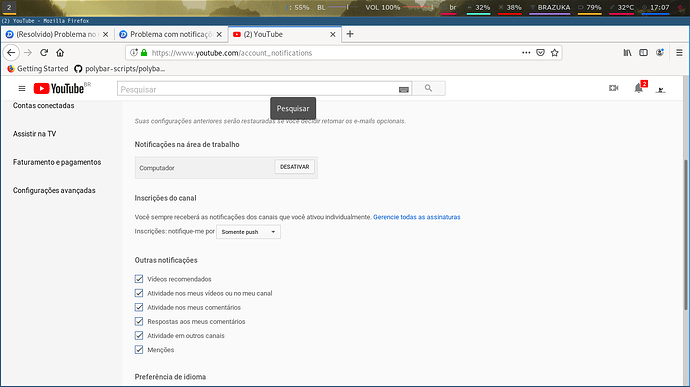This screenshot has height=387, width=690.
Task: Save page to Pocket
Action: click(x=540, y=53)
